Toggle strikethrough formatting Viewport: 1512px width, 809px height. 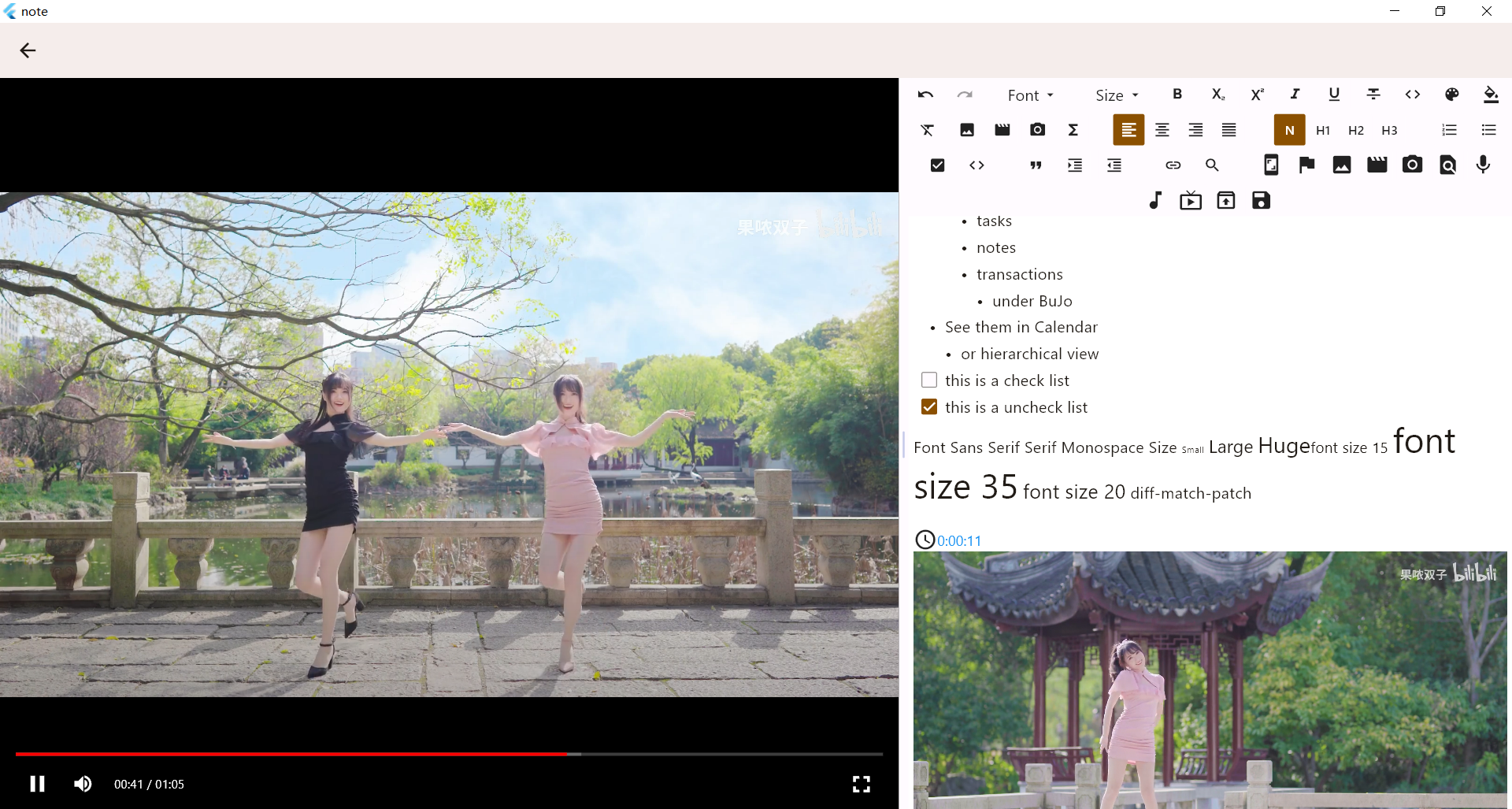[1373, 94]
